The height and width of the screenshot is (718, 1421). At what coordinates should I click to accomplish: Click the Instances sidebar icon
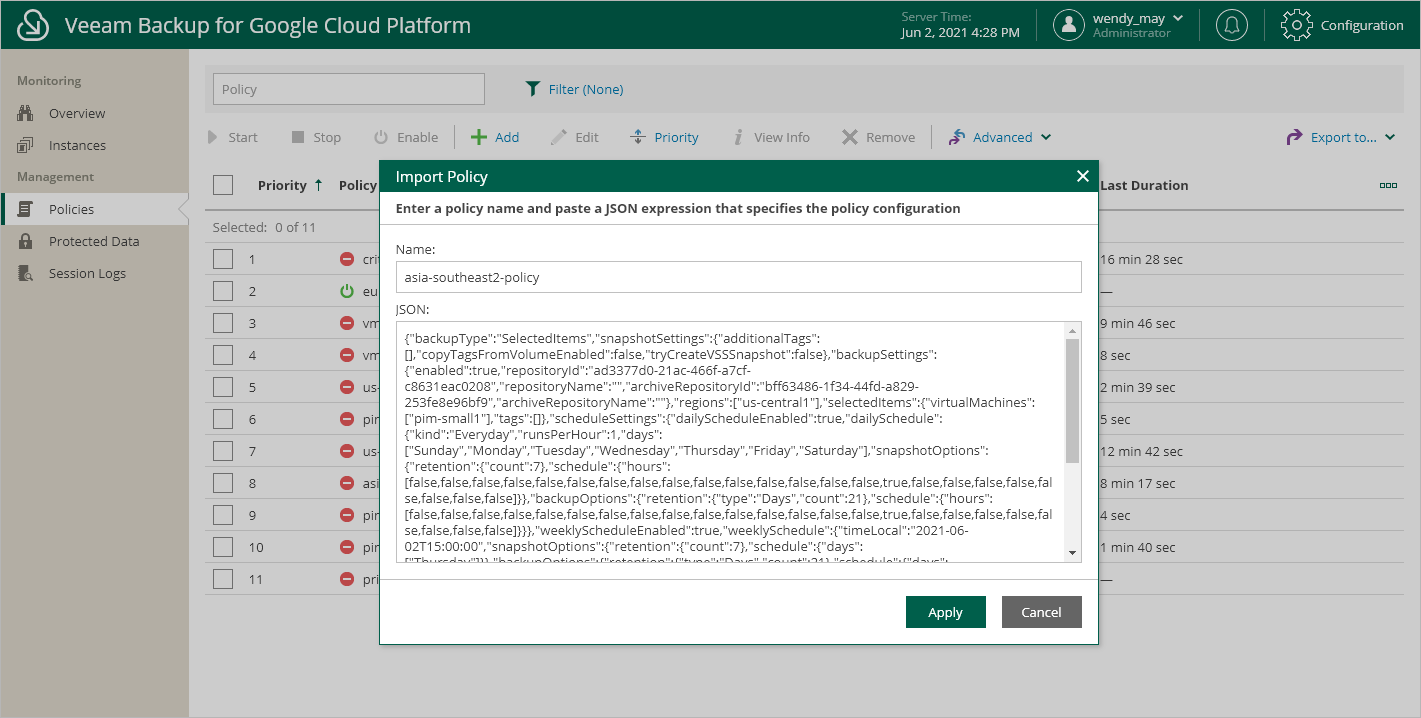coord(26,145)
